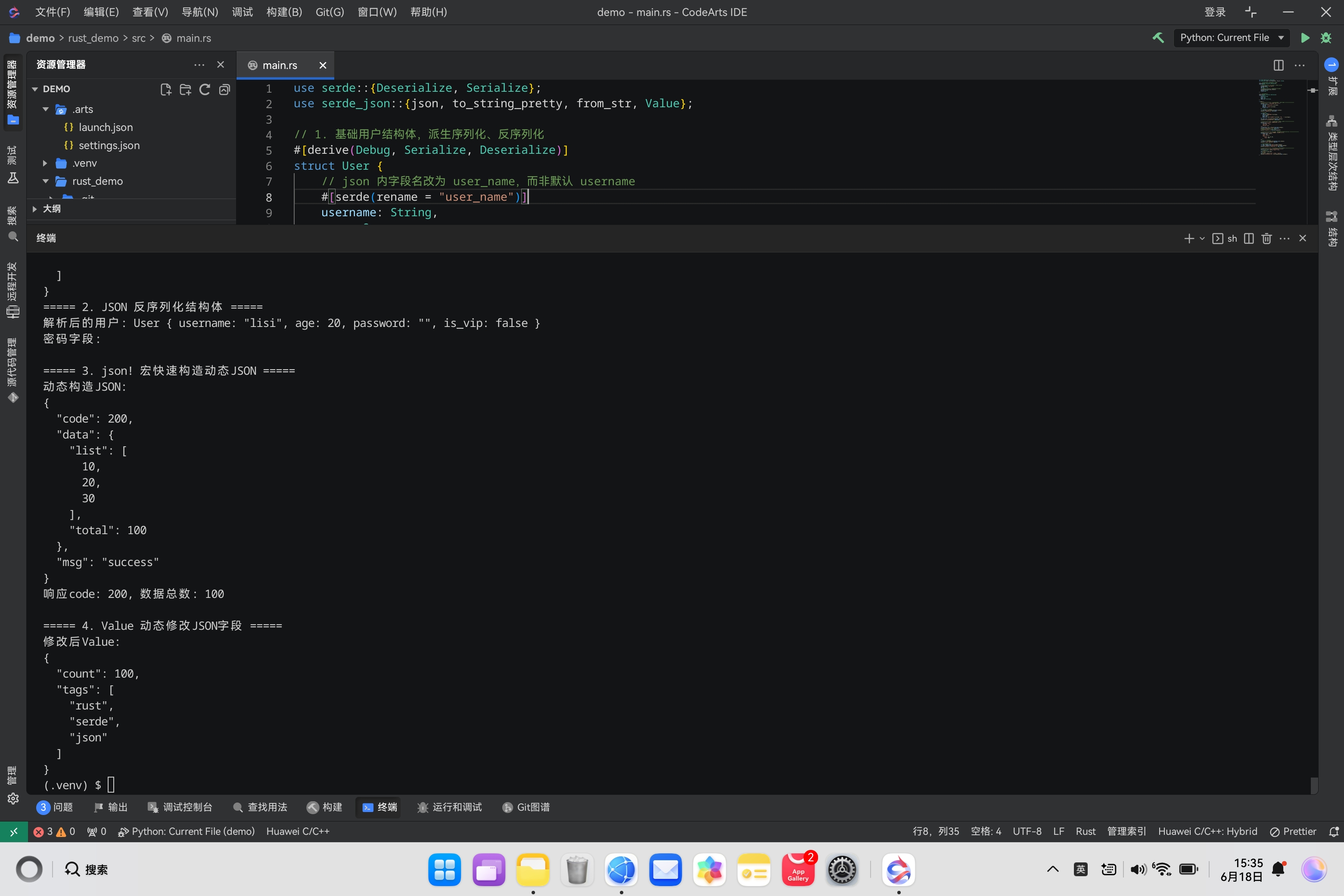Viewport: 1344px width, 896px height.
Task: Click the remote connection status bar icon
Action: click(x=14, y=831)
